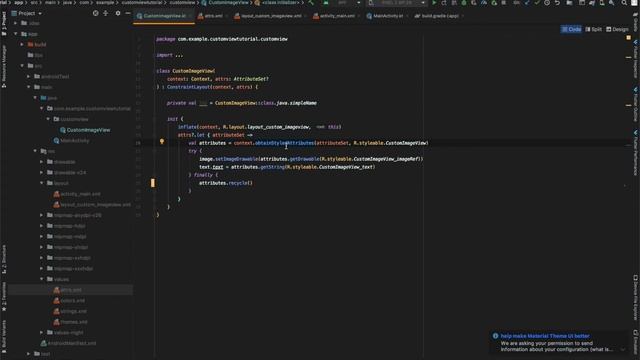Click the yellow change marker in gutter
Image resolution: width=640 pixels, height=360 pixels.
(153, 183)
